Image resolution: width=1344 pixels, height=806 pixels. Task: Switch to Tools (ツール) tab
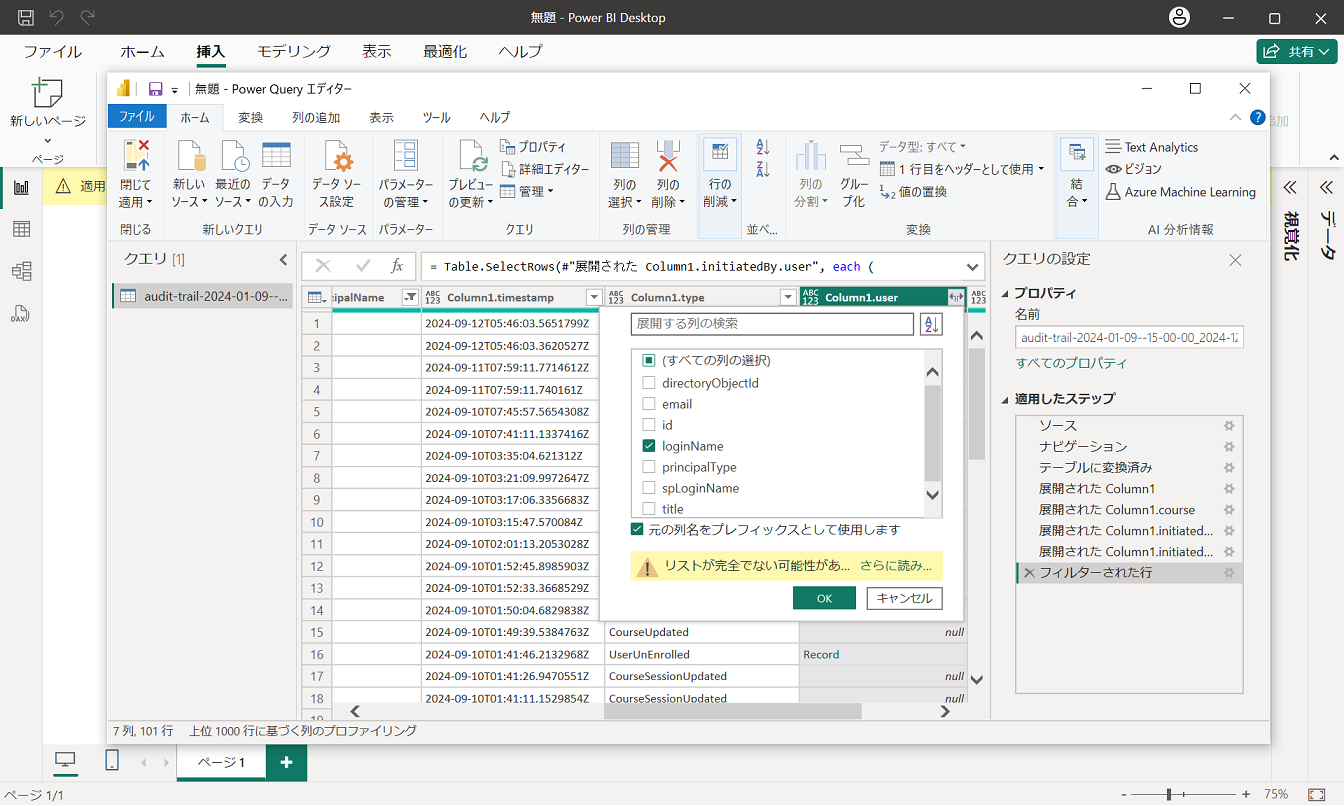click(x=436, y=117)
